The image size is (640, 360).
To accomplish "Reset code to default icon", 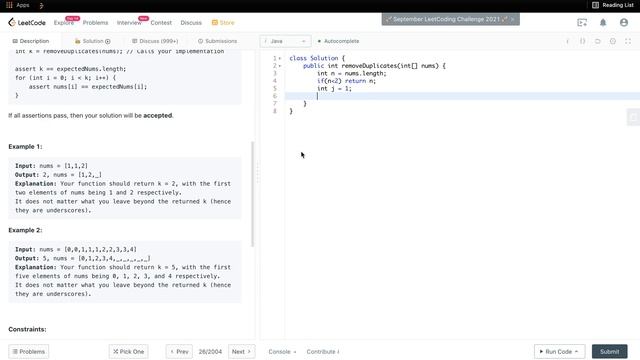I will [x=598, y=41].
